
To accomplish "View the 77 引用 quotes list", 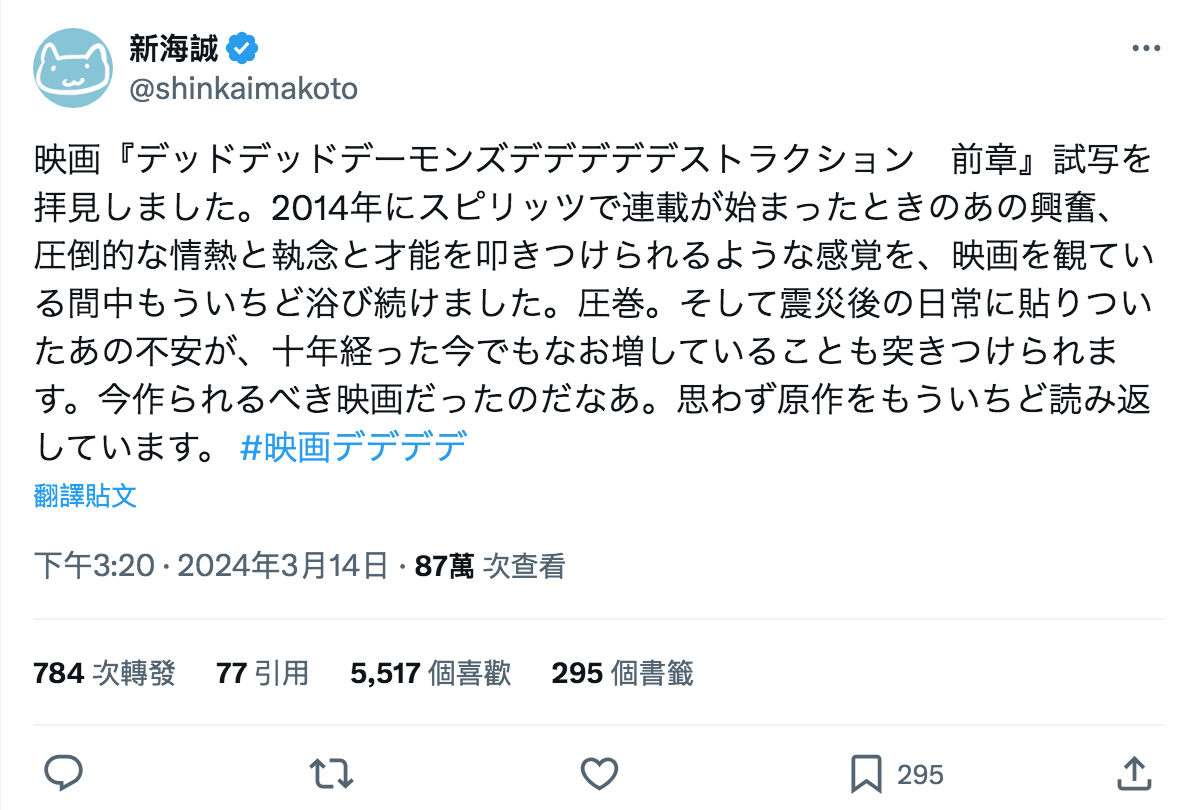I will pos(262,674).
